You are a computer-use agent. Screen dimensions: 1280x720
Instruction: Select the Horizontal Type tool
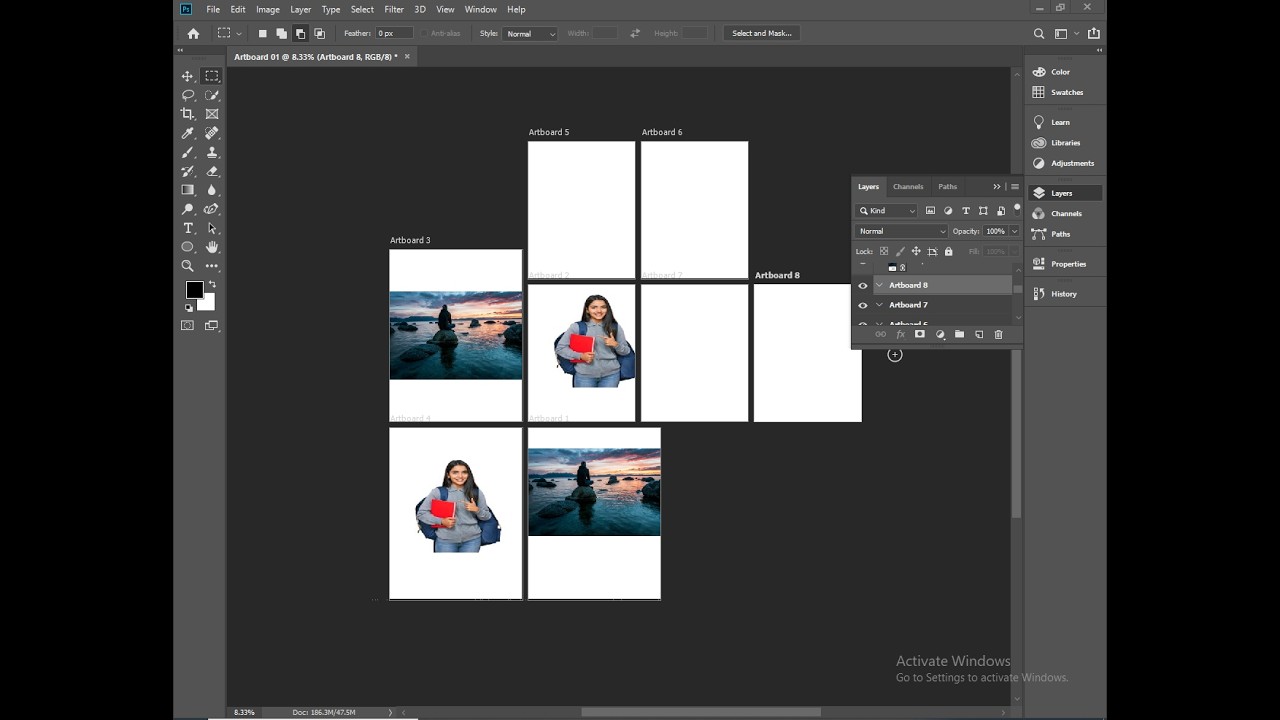pyautogui.click(x=187, y=228)
